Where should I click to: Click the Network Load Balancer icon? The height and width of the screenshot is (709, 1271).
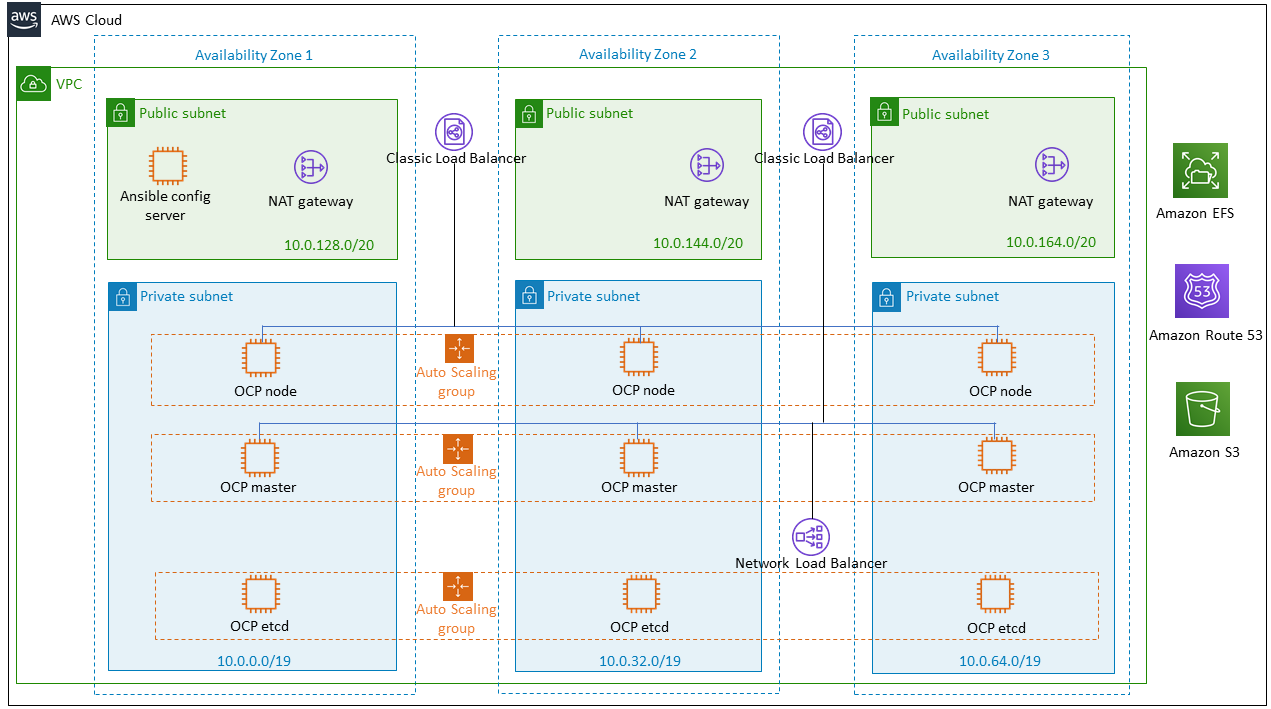[810, 537]
